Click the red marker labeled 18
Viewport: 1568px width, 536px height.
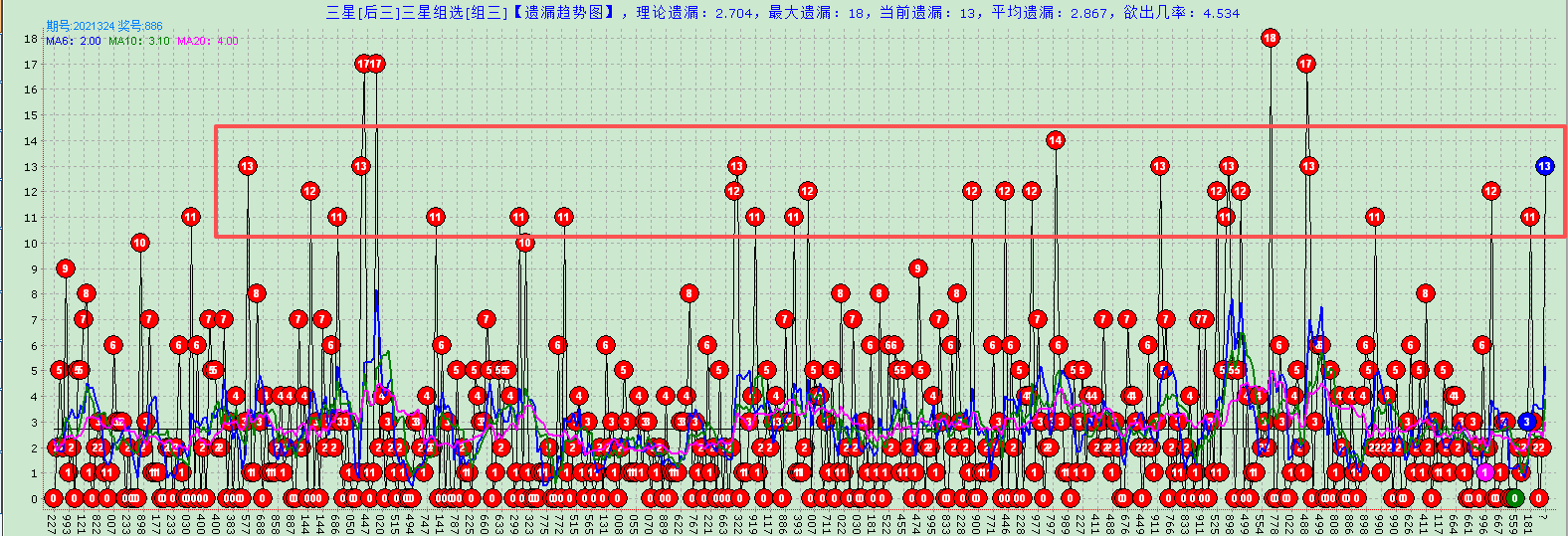tap(1270, 38)
